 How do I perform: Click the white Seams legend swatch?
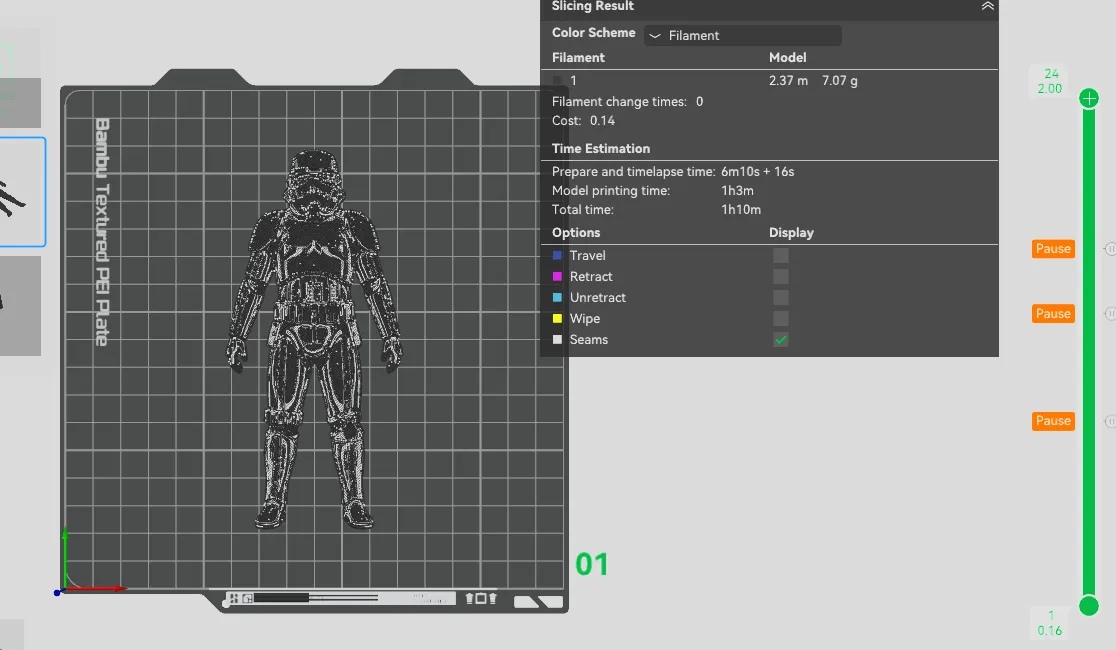(557, 340)
